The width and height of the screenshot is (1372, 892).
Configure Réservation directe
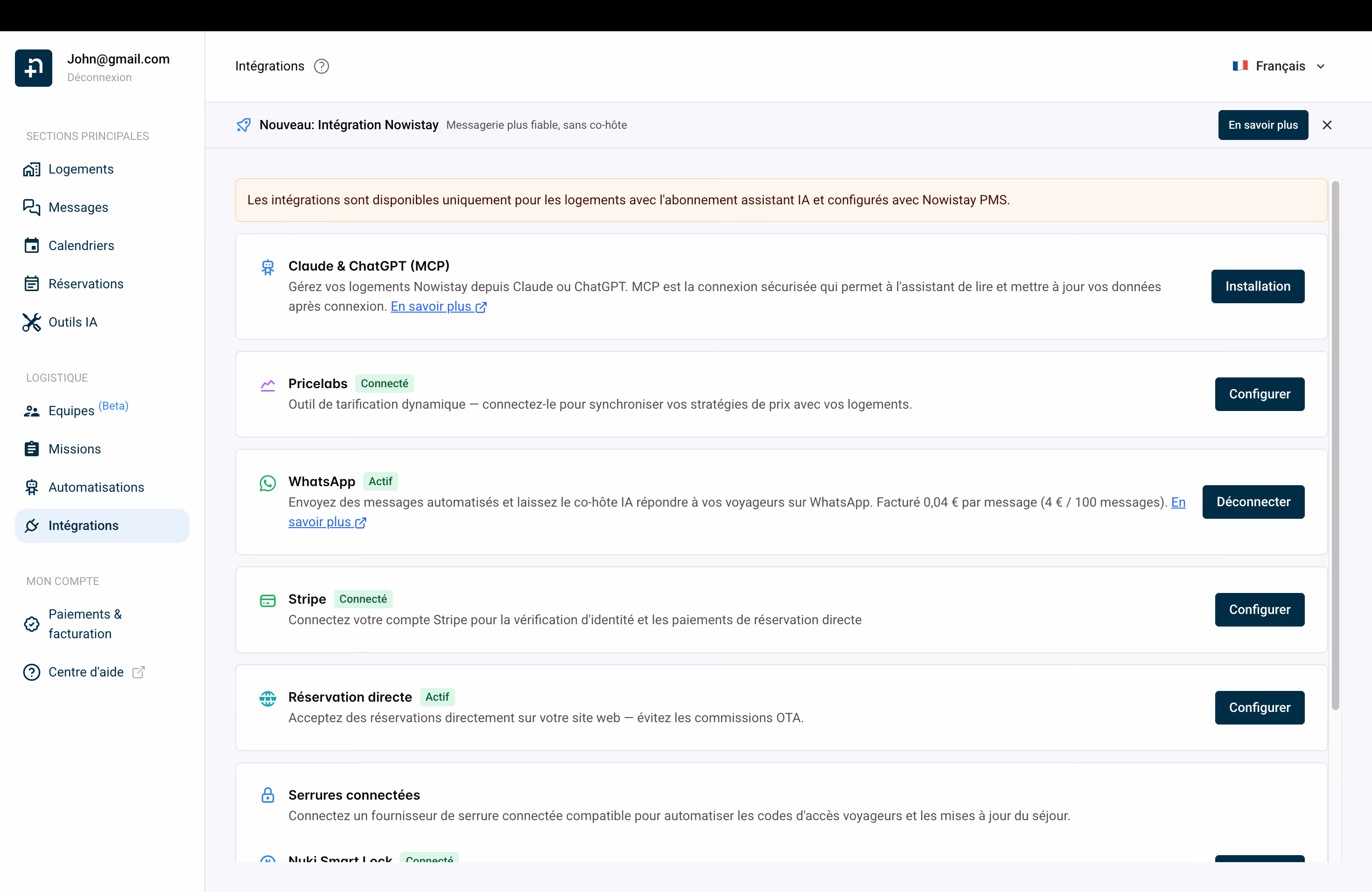[x=1260, y=708]
